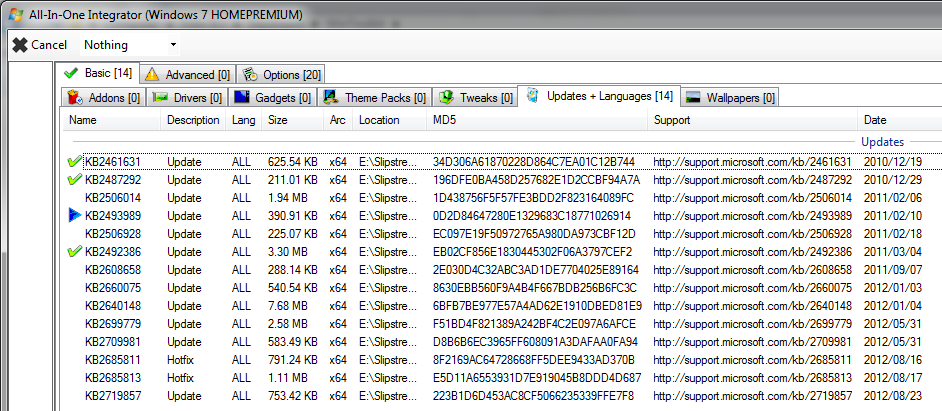This screenshot has width=942, height=411.
Task: Select the KB2506928 update row
Action: [x=503, y=234]
